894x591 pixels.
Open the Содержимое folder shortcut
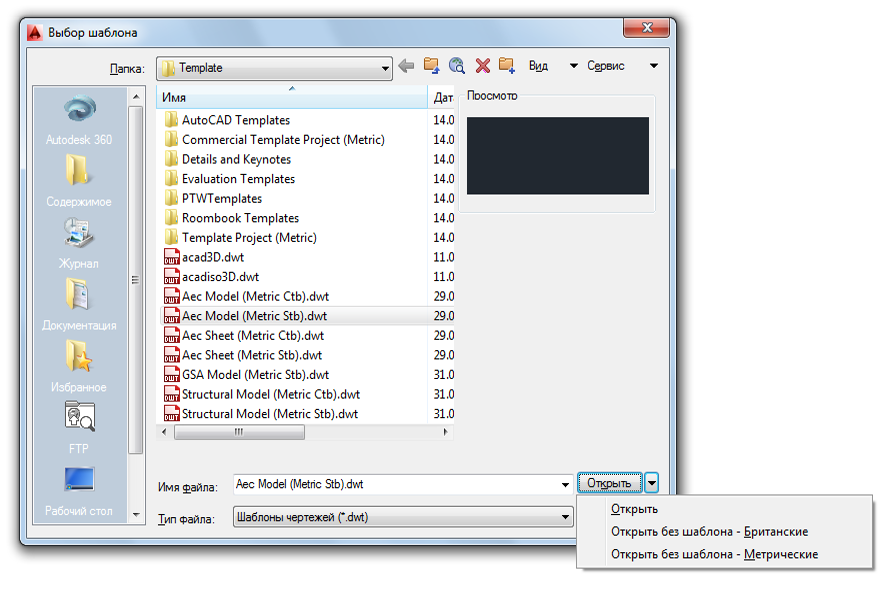click(x=79, y=181)
